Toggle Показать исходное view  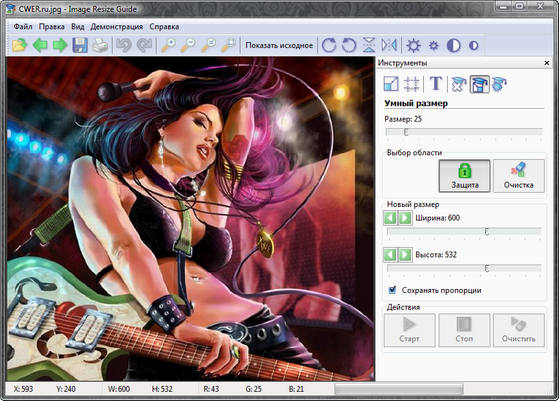click(x=279, y=45)
